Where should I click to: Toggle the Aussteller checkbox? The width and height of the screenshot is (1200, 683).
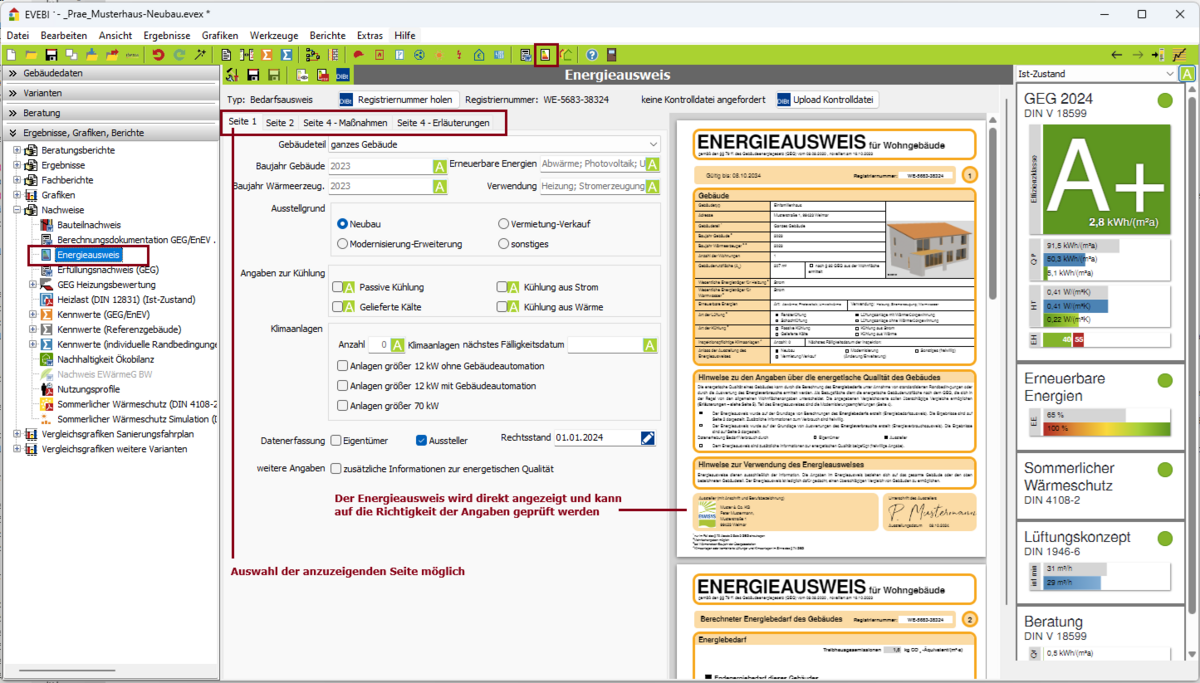[421, 440]
